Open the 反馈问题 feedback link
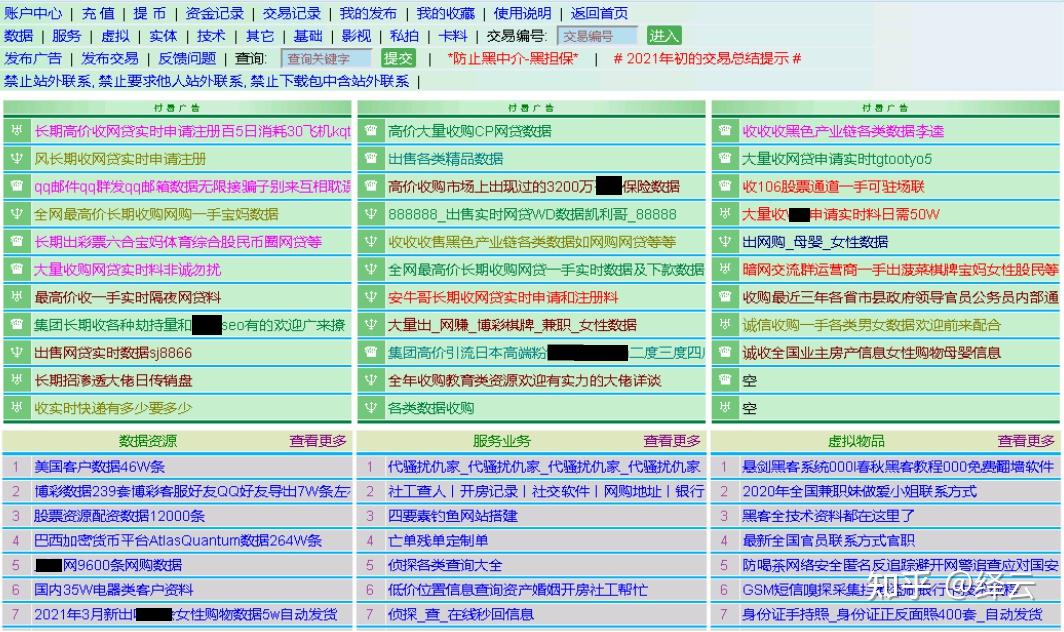This screenshot has width=1064, height=632. pos(187,58)
